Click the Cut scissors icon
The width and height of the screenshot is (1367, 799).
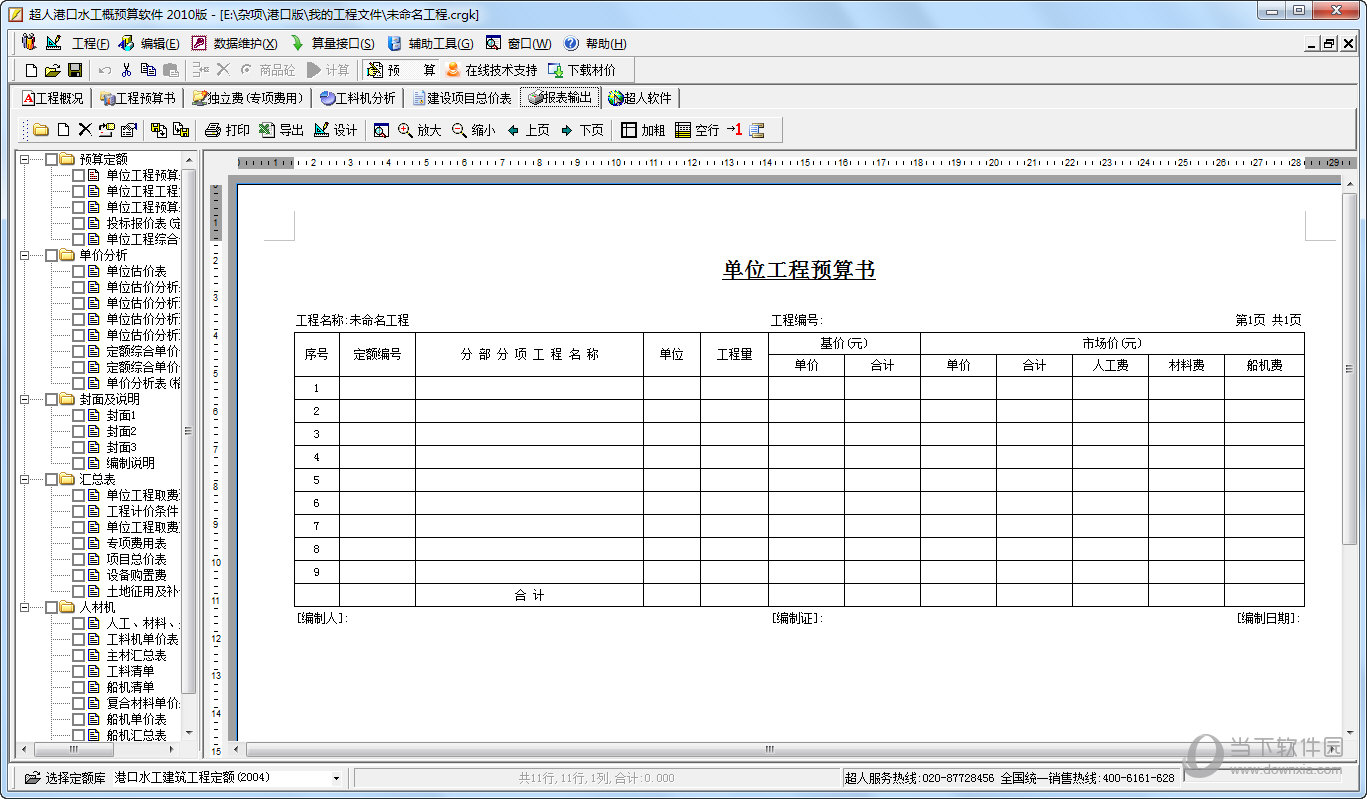tap(126, 70)
